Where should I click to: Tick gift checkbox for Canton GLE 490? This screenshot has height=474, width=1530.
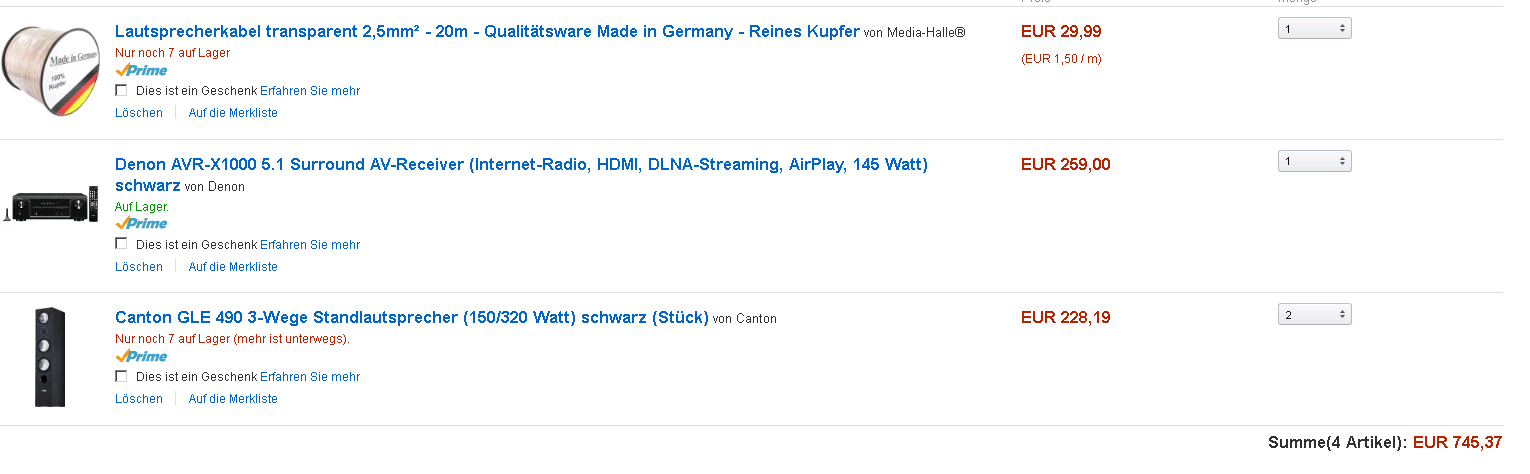[122, 377]
